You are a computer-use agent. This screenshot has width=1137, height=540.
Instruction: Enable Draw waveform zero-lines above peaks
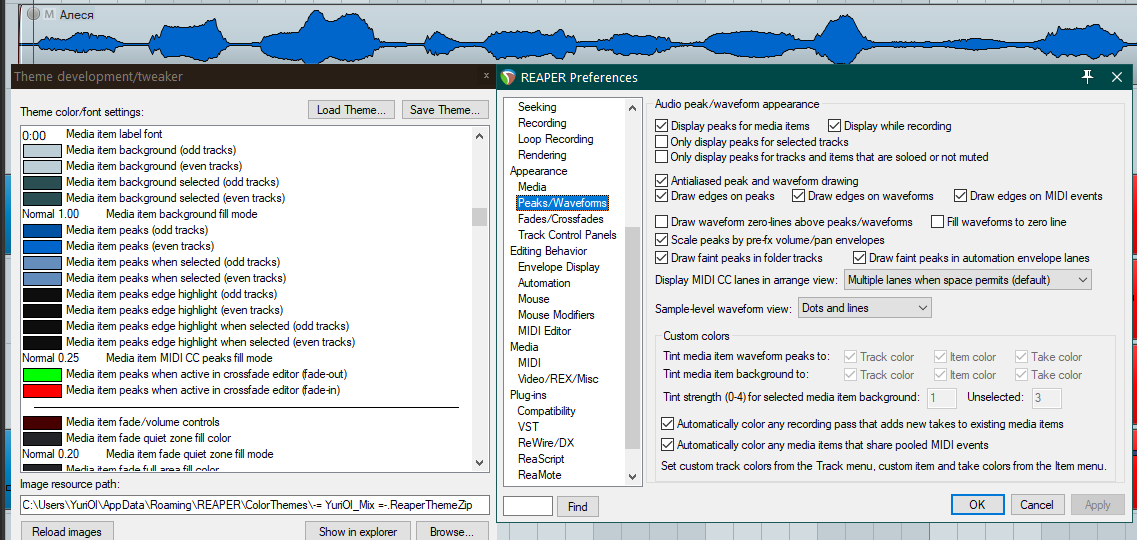pyautogui.click(x=661, y=222)
